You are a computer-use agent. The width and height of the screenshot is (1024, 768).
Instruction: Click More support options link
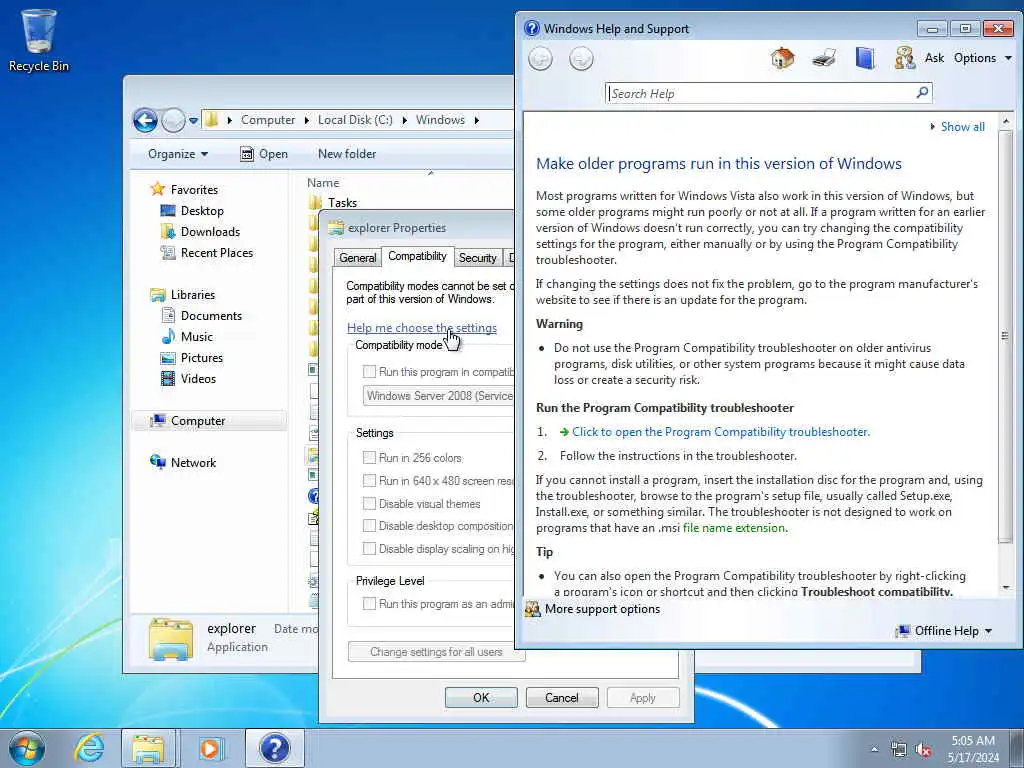click(602, 609)
